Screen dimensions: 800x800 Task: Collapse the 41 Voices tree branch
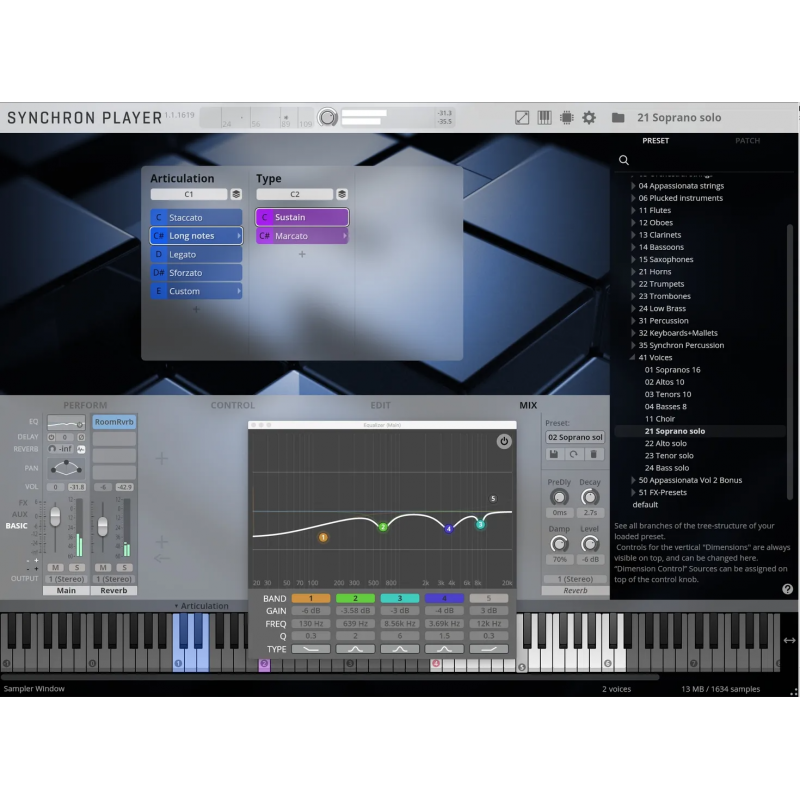(633, 357)
